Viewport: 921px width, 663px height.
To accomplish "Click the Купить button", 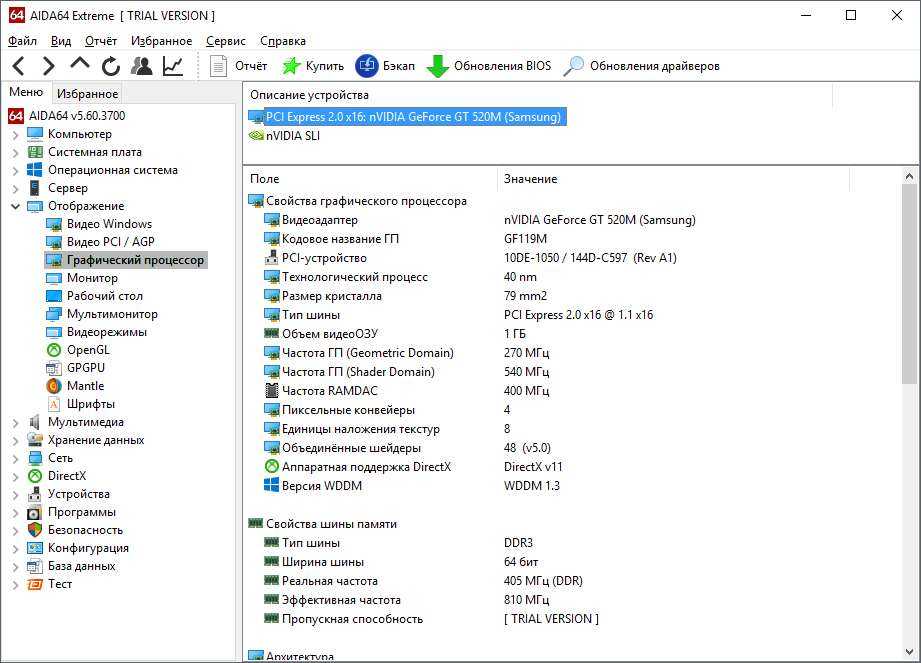I will (x=313, y=66).
